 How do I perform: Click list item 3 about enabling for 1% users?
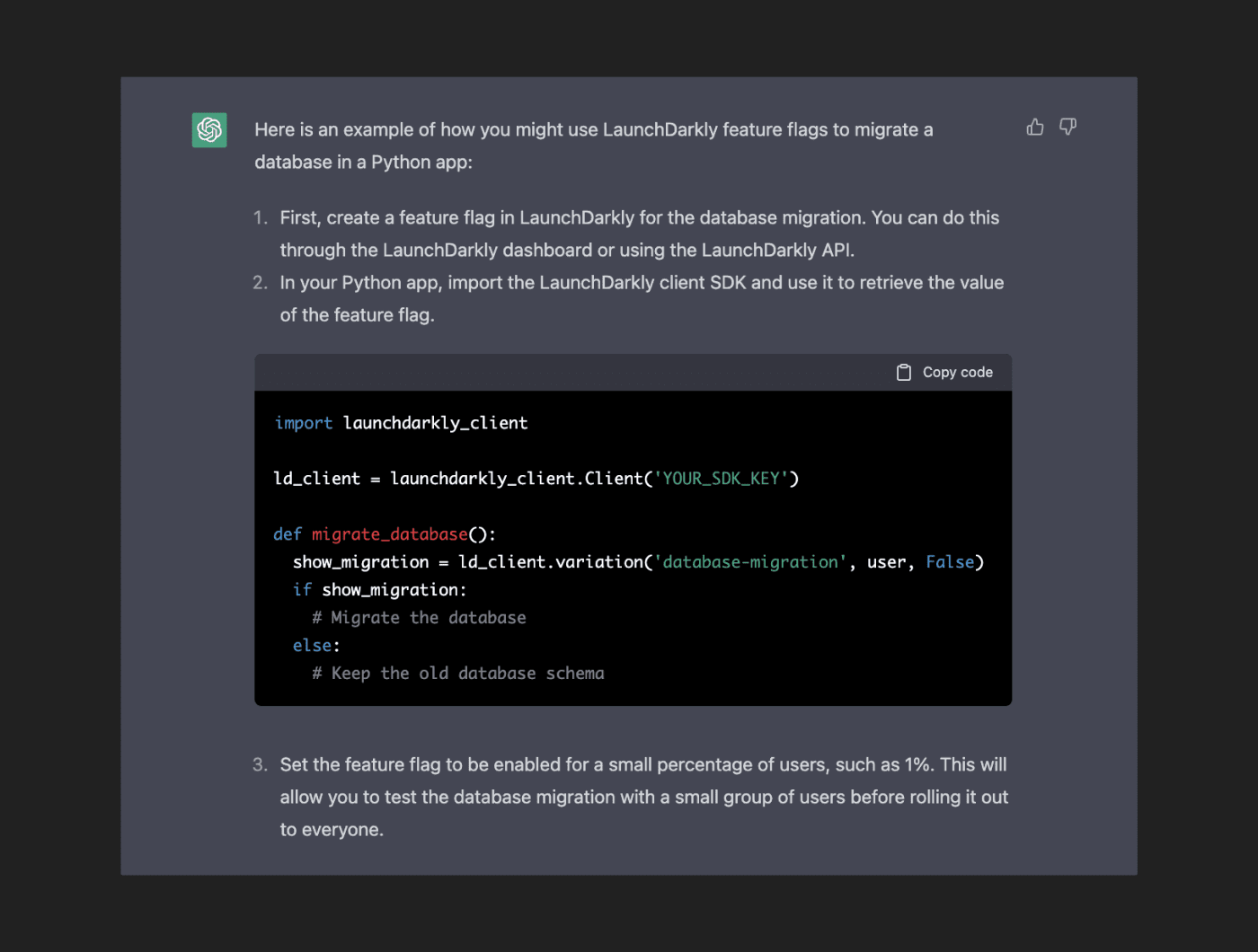(643, 796)
